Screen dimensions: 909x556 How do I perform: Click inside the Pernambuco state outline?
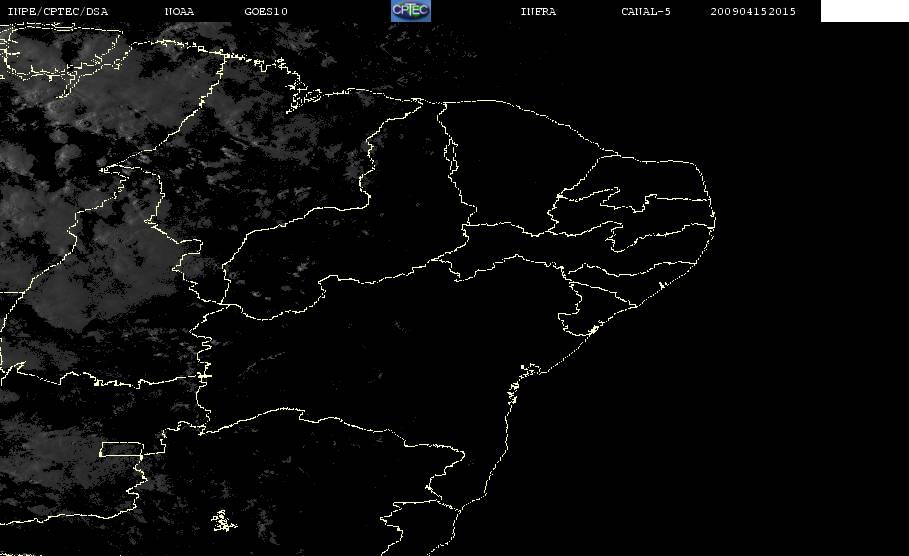580,249
